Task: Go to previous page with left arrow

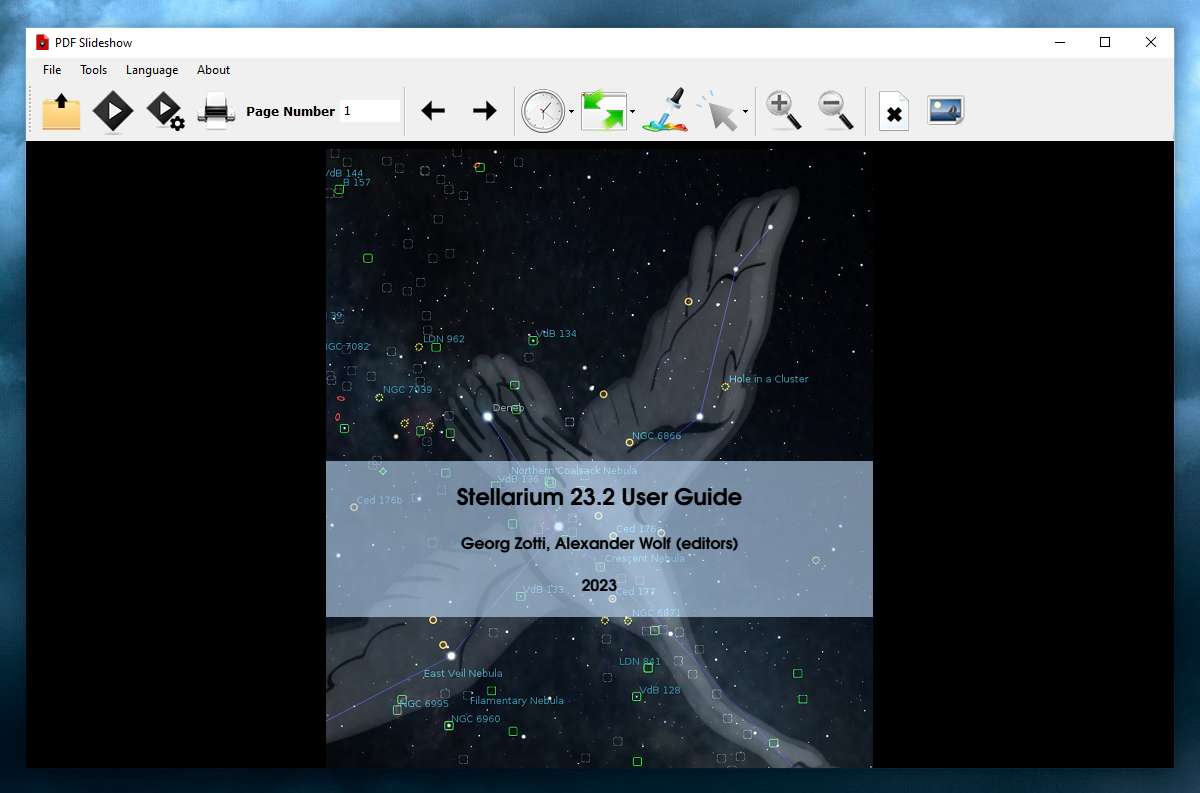Action: pos(433,111)
